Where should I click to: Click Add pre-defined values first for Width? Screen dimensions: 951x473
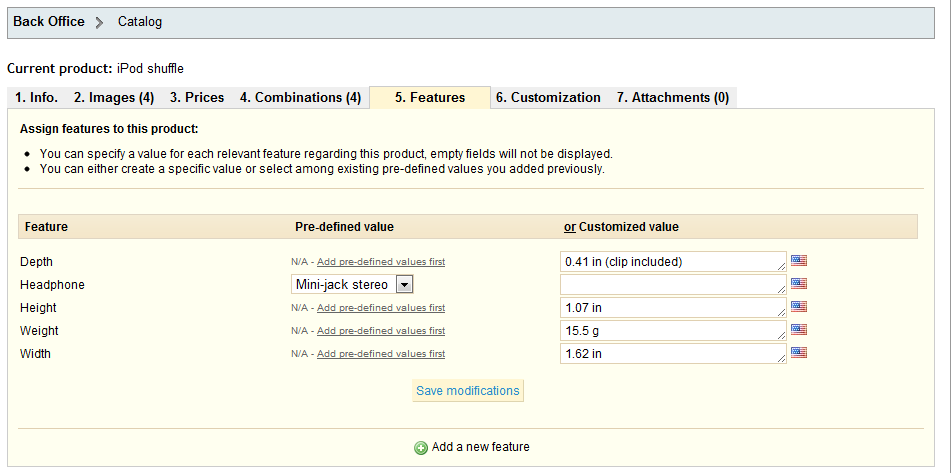[x=381, y=354]
